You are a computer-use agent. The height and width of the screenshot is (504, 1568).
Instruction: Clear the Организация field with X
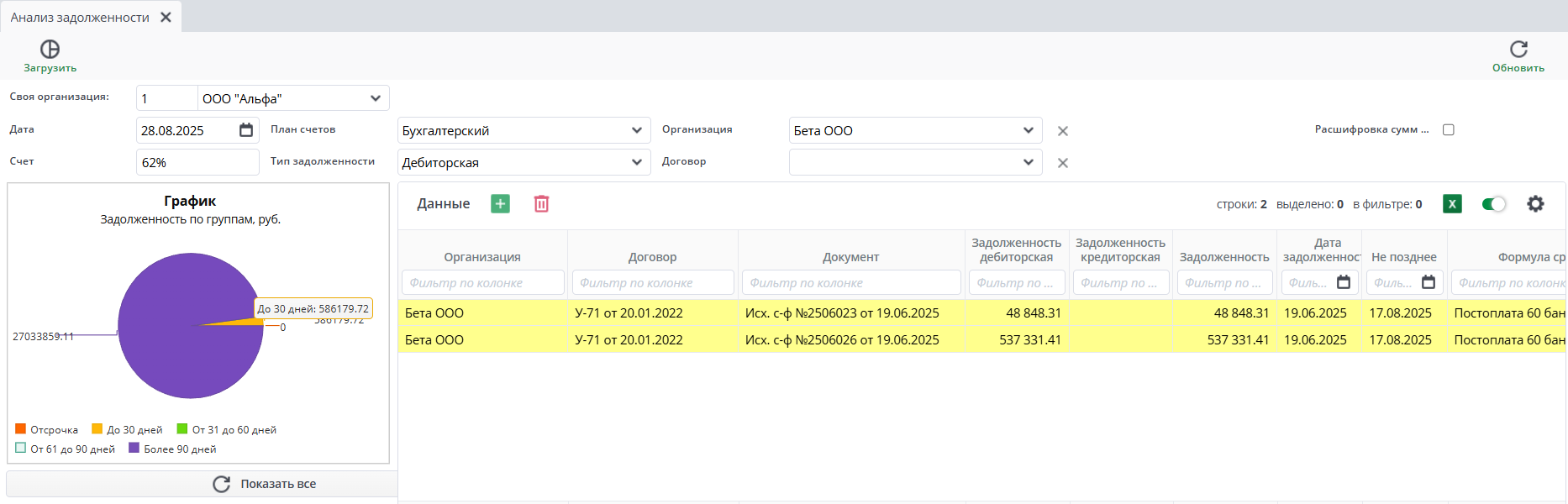coord(1063,131)
